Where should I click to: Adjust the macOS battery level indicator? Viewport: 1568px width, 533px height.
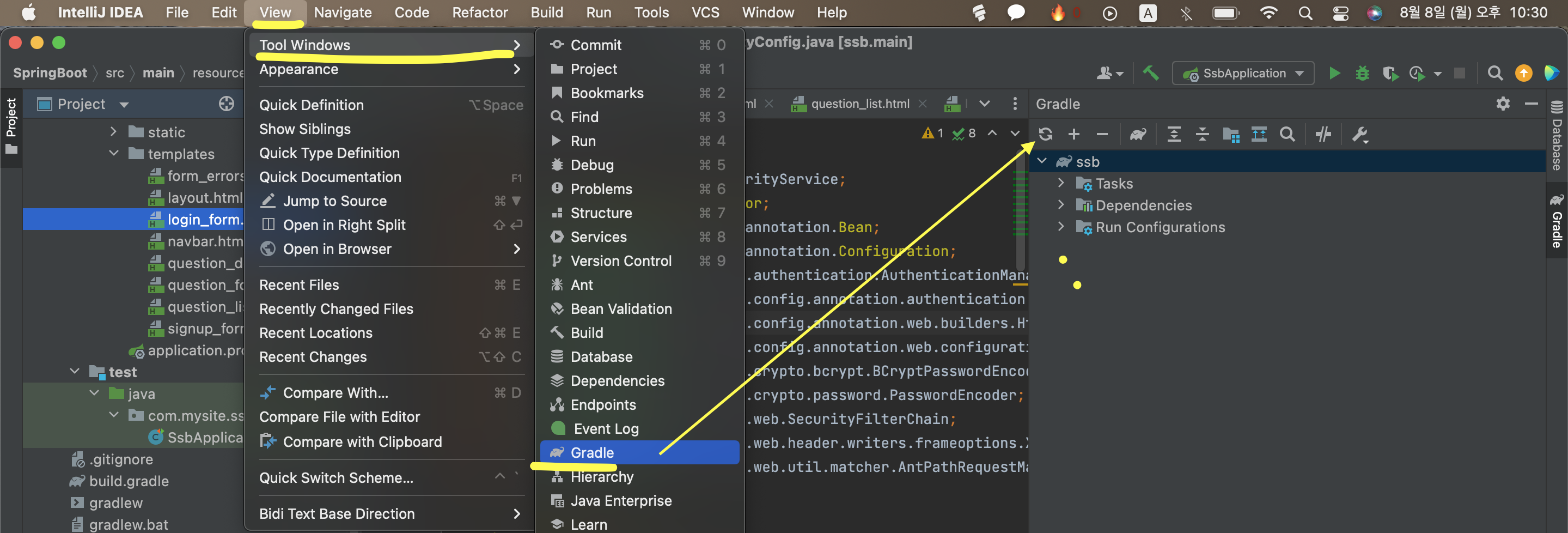(x=1225, y=12)
